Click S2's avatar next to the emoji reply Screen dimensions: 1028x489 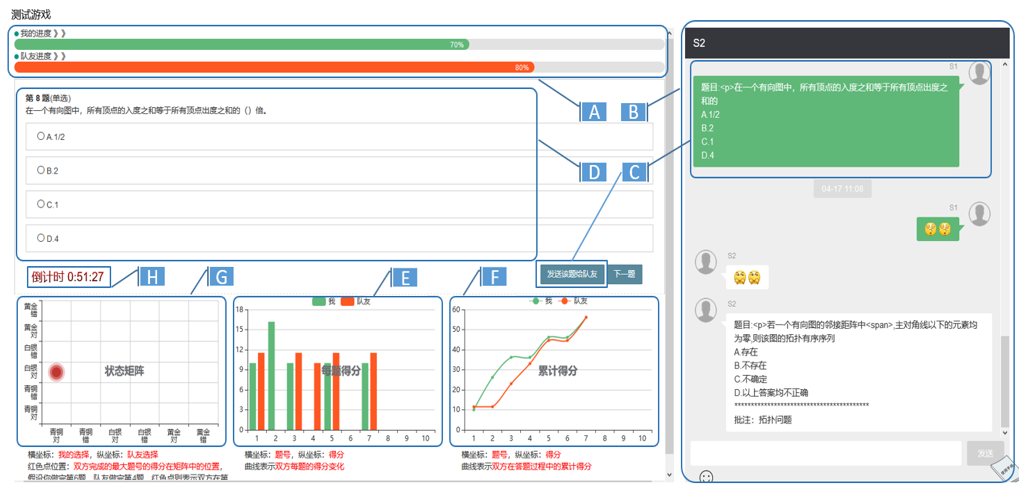click(706, 262)
